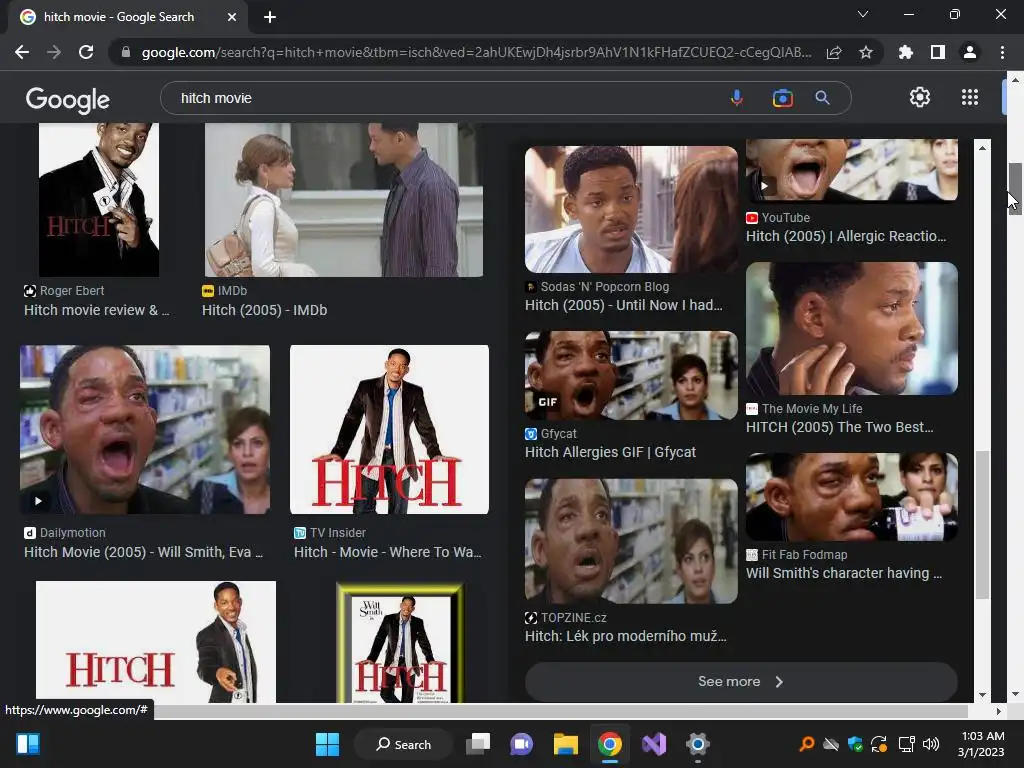Open the Dailymotion Hitch Movie video thumbnail

145,430
